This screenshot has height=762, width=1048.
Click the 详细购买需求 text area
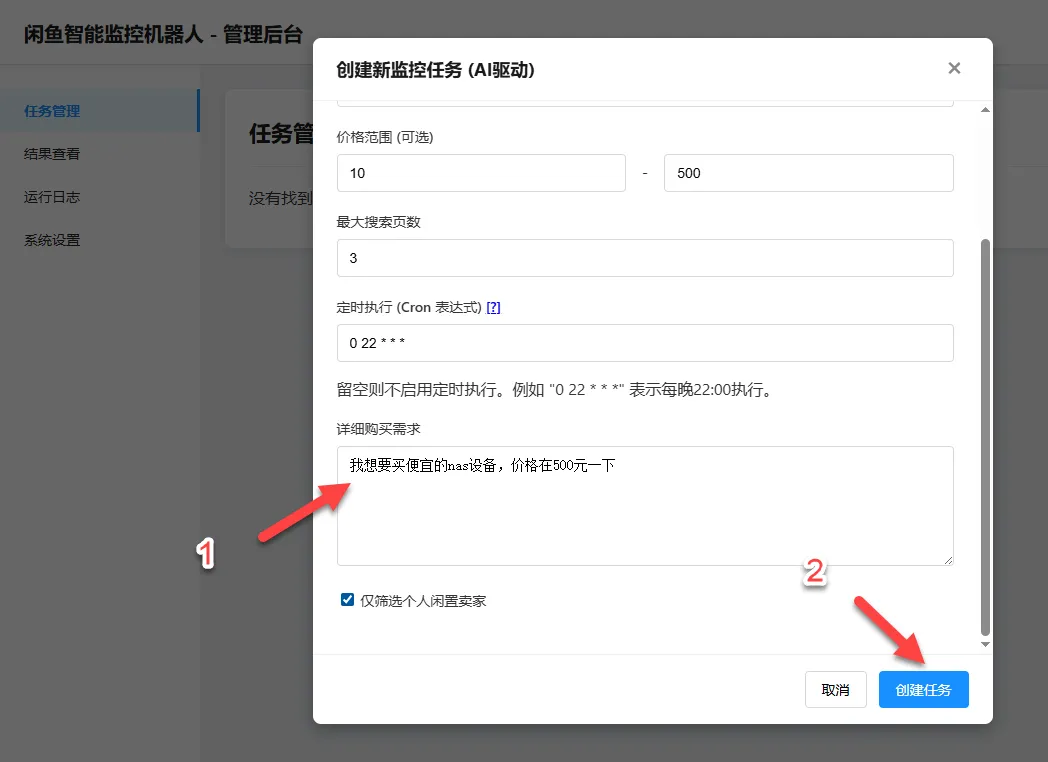645,505
